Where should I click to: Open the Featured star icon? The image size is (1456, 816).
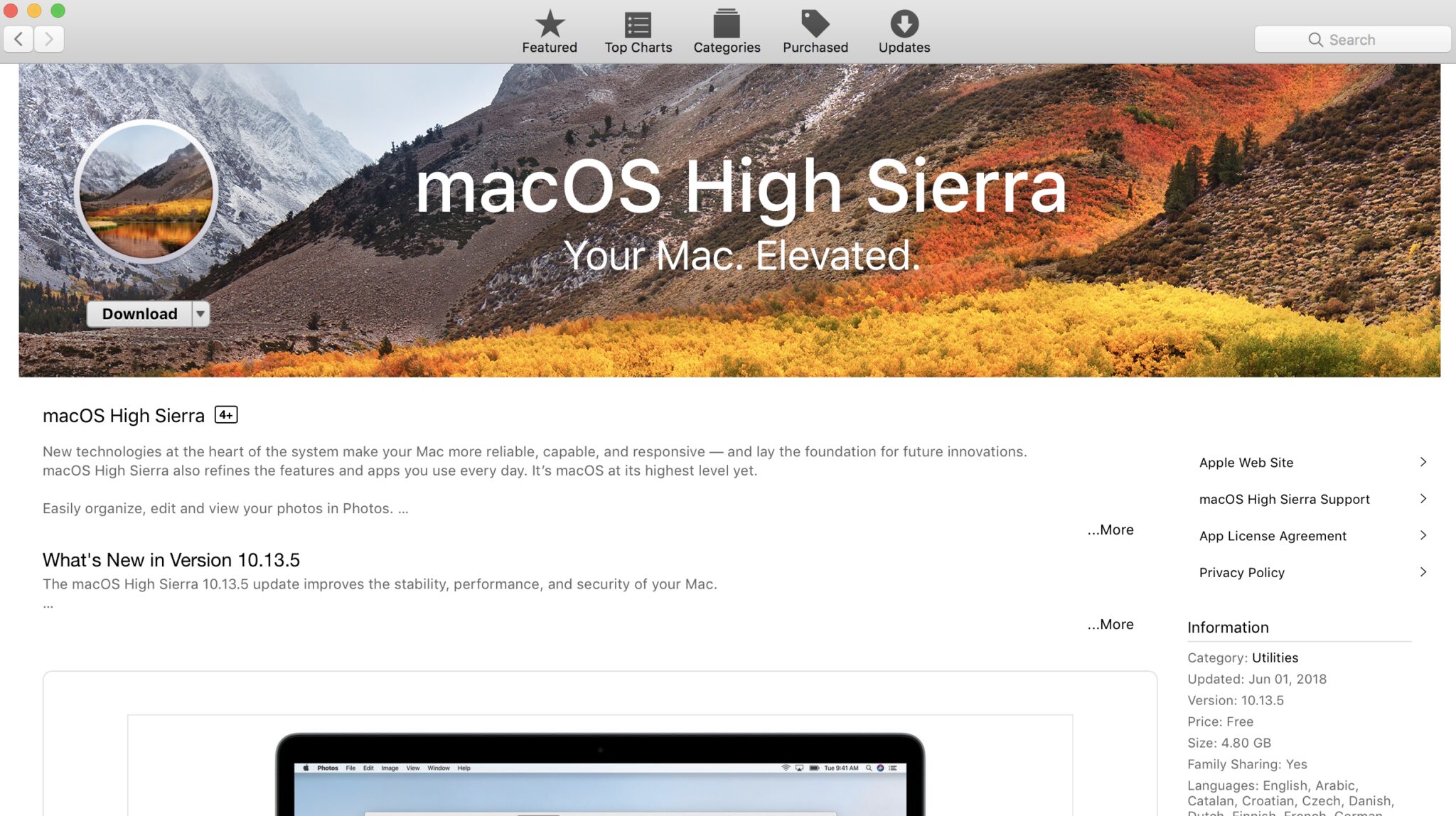pos(549,25)
